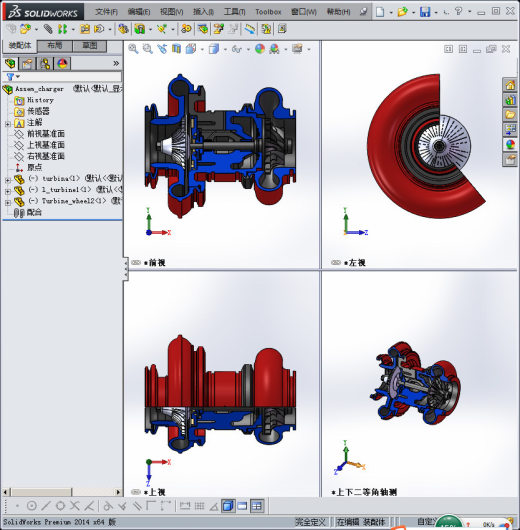Select 配合 mates folder in the tree
The height and width of the screenshot is (530, 520).
pyautogui.click(x=34, y=212)
